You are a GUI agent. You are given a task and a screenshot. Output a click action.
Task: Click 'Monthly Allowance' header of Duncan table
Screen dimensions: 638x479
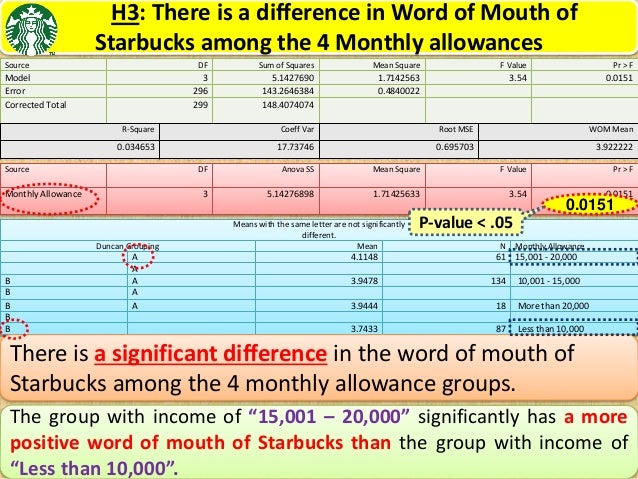(x=550, y=246)
